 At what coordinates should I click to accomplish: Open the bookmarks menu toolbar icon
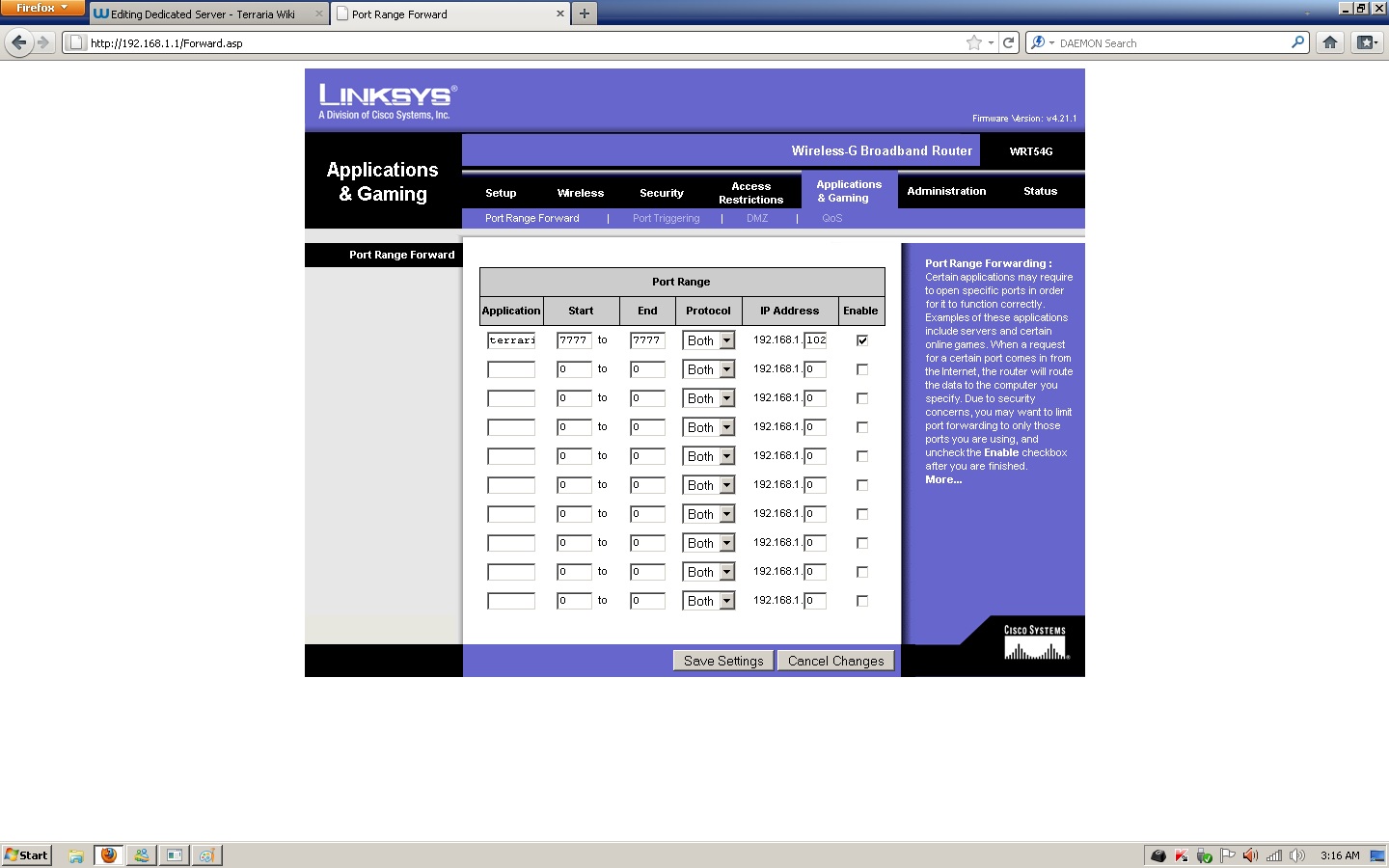[1366, 42]
